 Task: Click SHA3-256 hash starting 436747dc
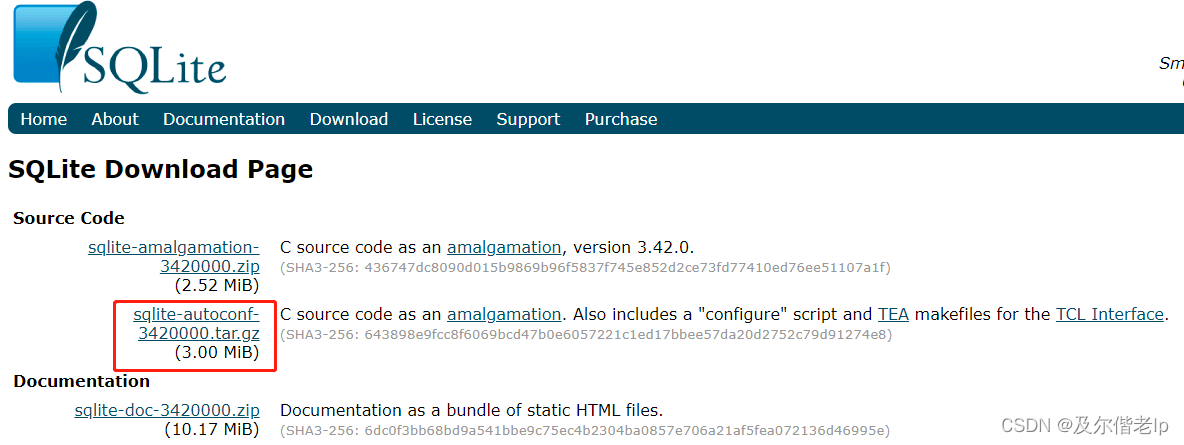click(586, 267)
